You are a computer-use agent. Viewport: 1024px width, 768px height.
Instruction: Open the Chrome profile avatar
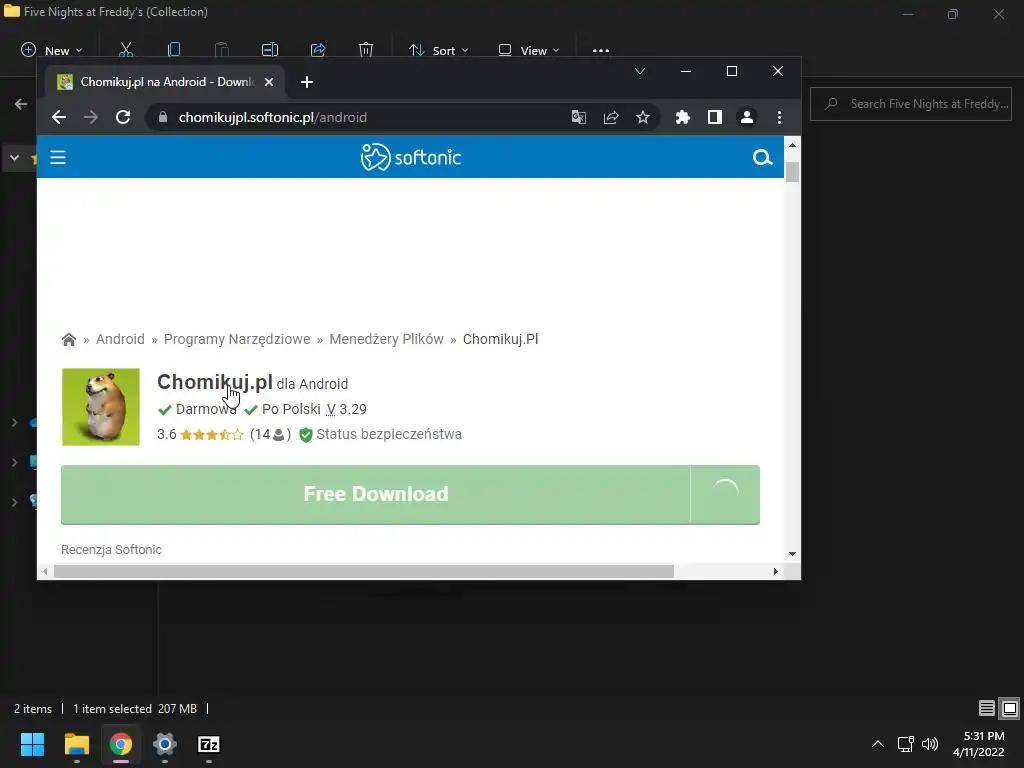tap(746, 118)
